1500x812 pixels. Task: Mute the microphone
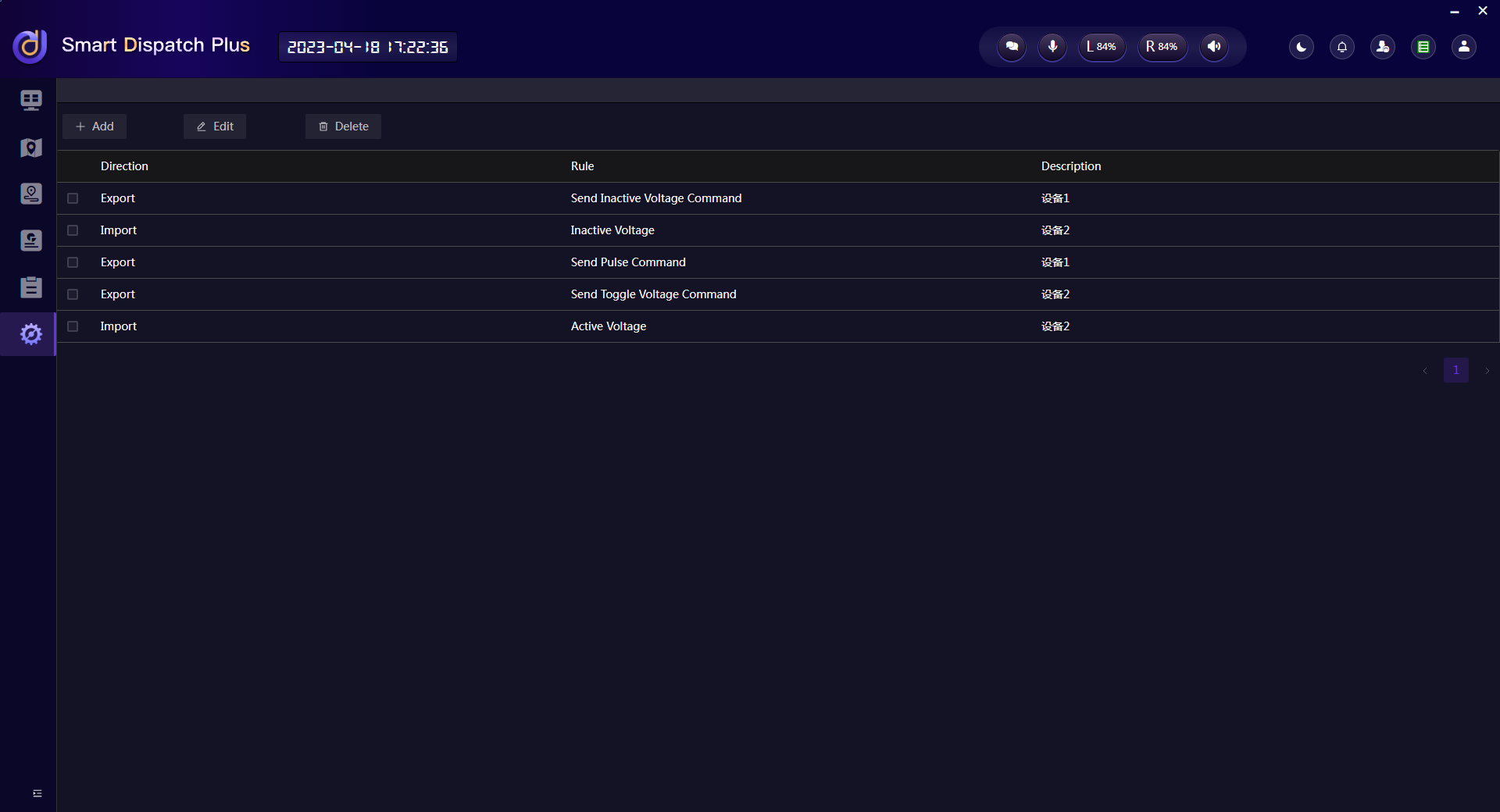[x=1052, y=47]
